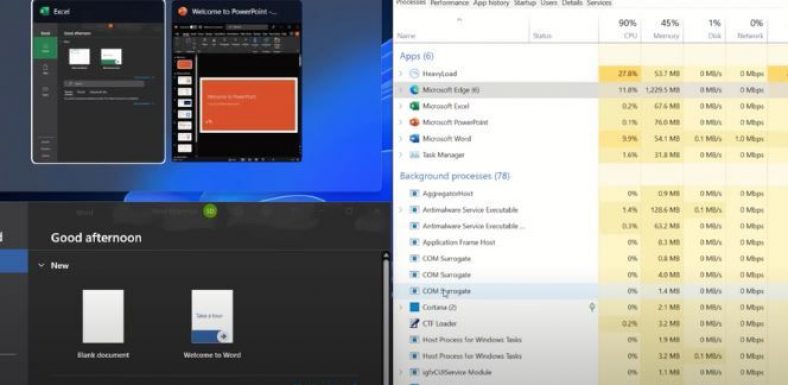The image size is (788, 385).
Task: Expand the Task Manager process group
Action: point(401,155)
